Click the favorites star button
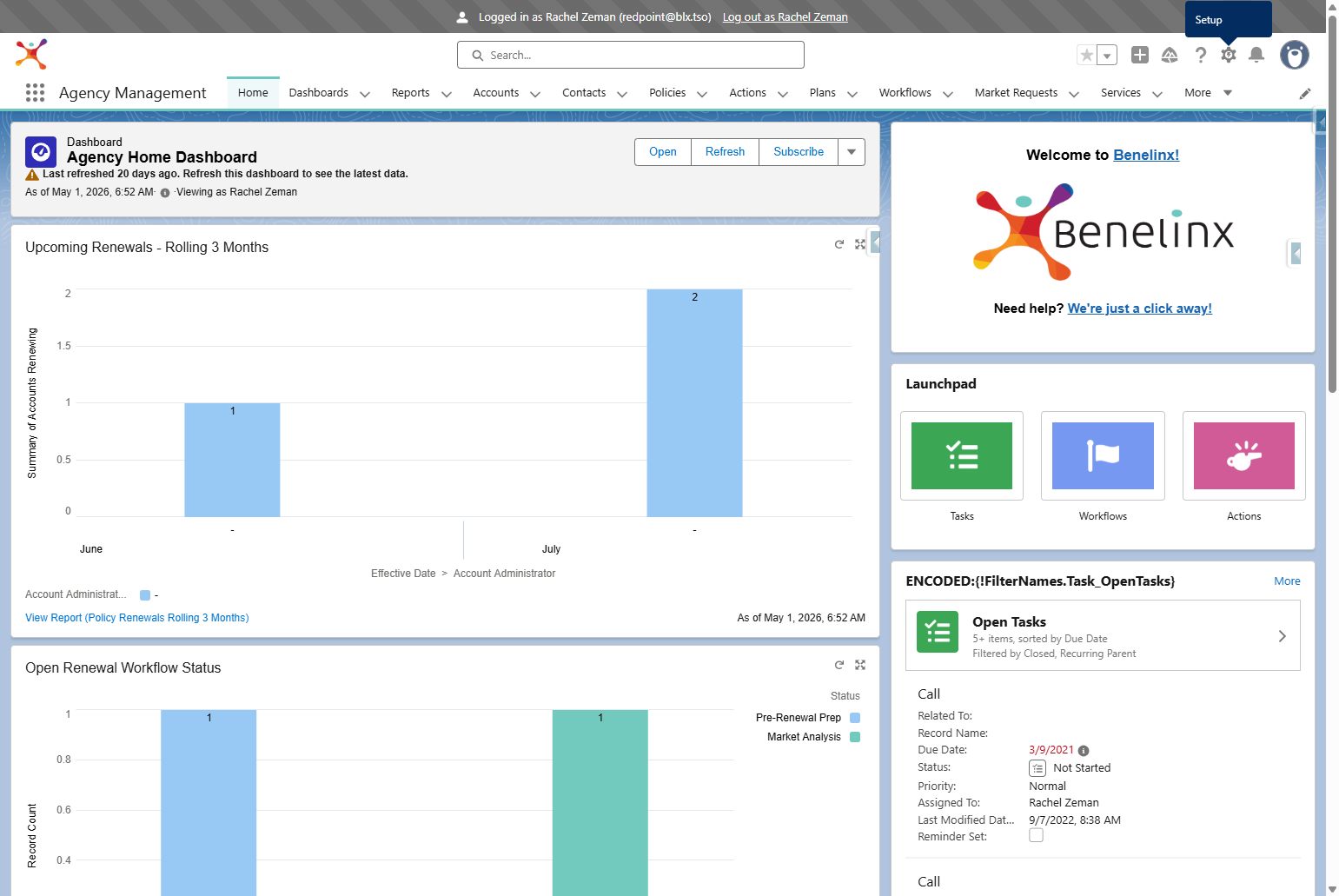This screenshot has height=896, width=1339. coord(1086,55)
